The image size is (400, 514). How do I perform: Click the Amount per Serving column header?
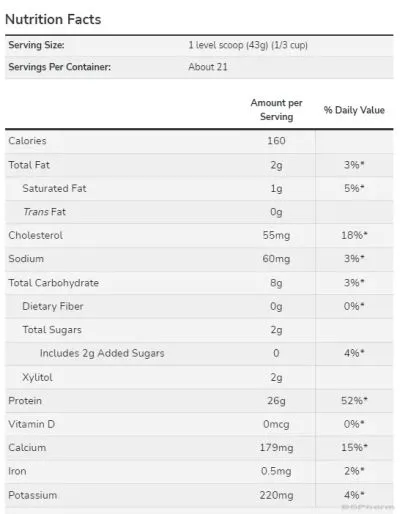point(276,110)
